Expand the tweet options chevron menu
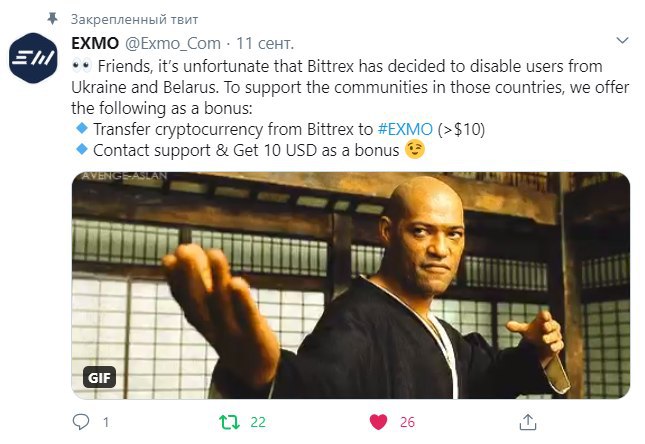This screenshot has height=444, width=645. (x=622, y=40)
